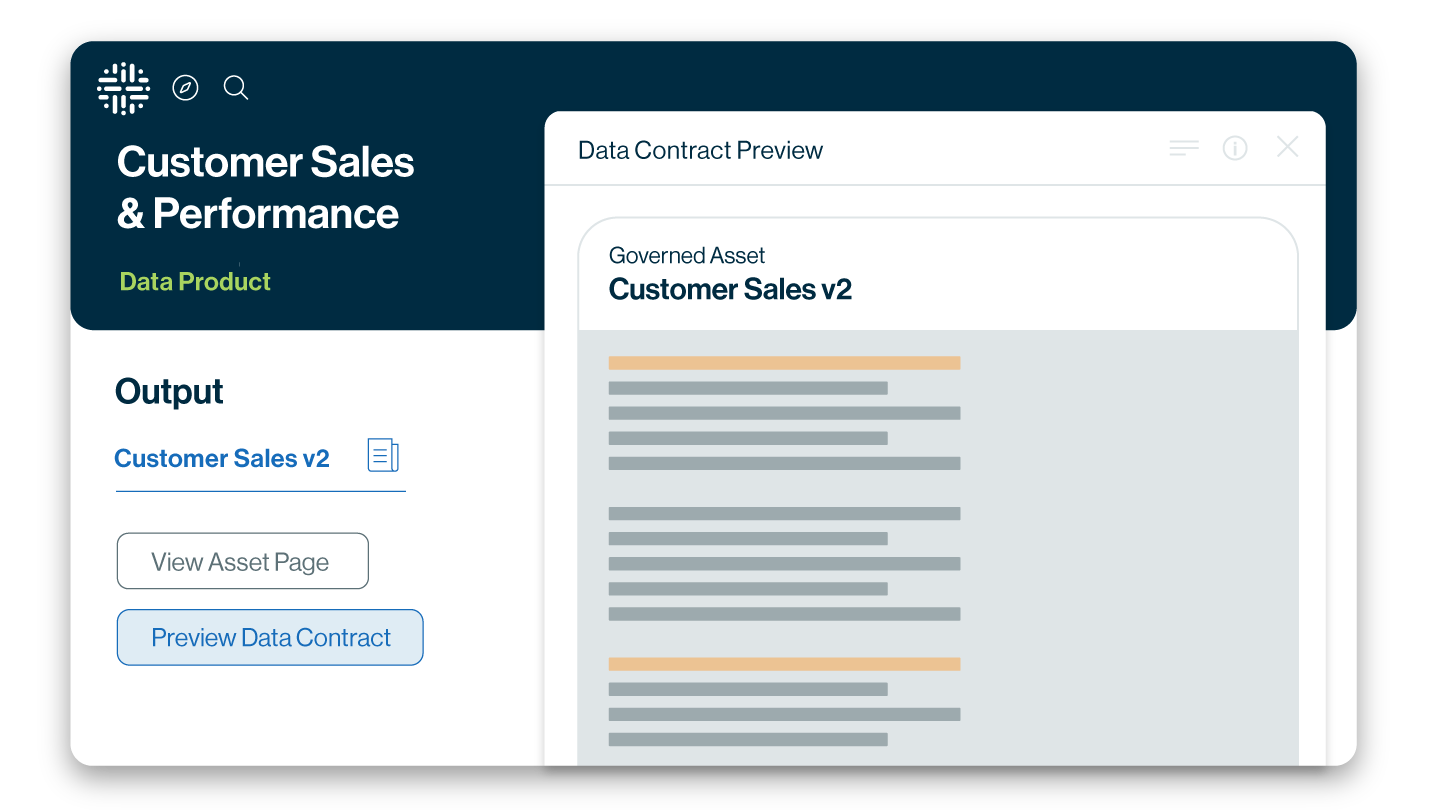Open the Explore compass icon in navigation

185,88
